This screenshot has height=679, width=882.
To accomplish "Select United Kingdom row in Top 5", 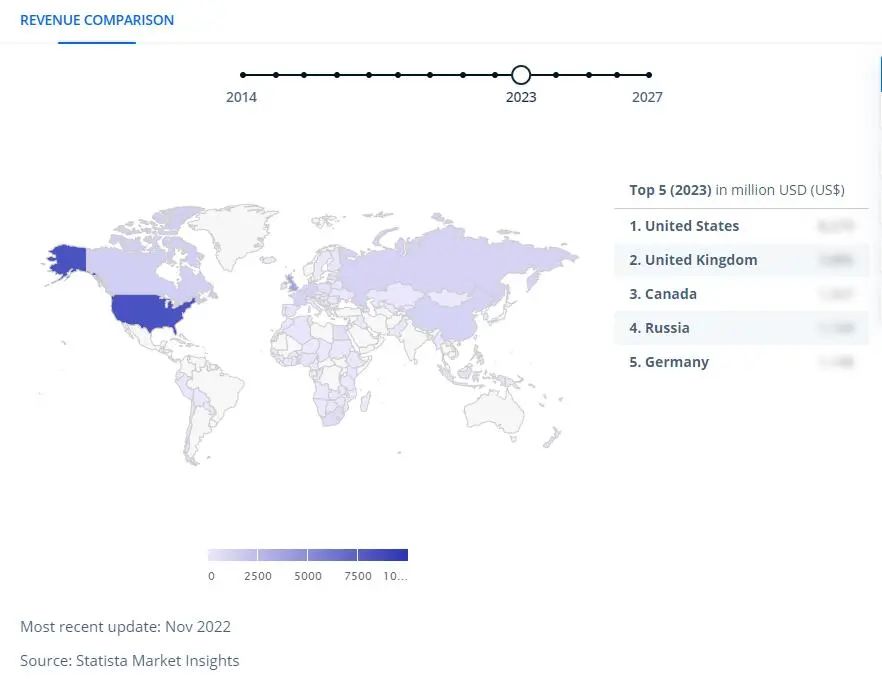I will pyautogui.click(x=741, y=260).
